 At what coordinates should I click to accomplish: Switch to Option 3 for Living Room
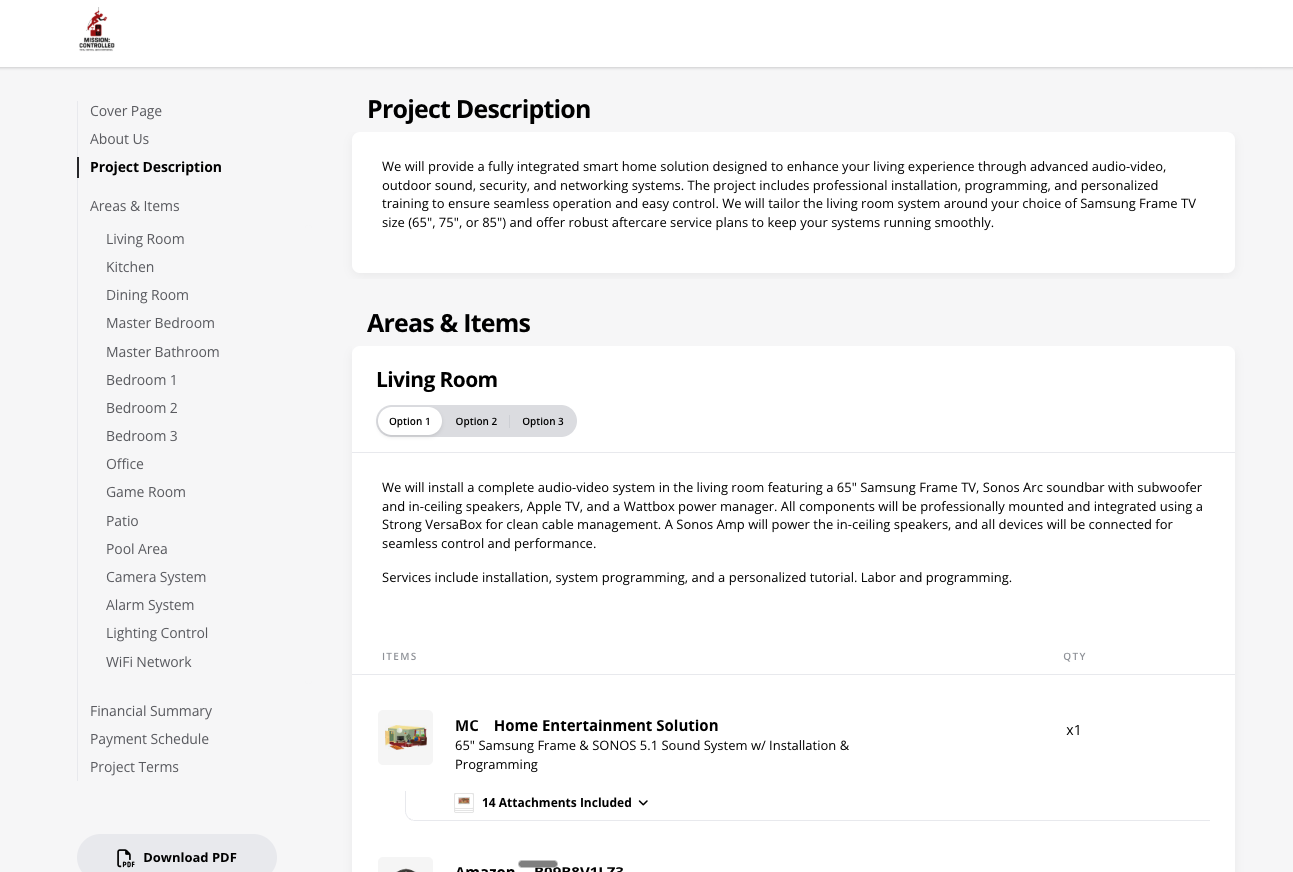543,421
